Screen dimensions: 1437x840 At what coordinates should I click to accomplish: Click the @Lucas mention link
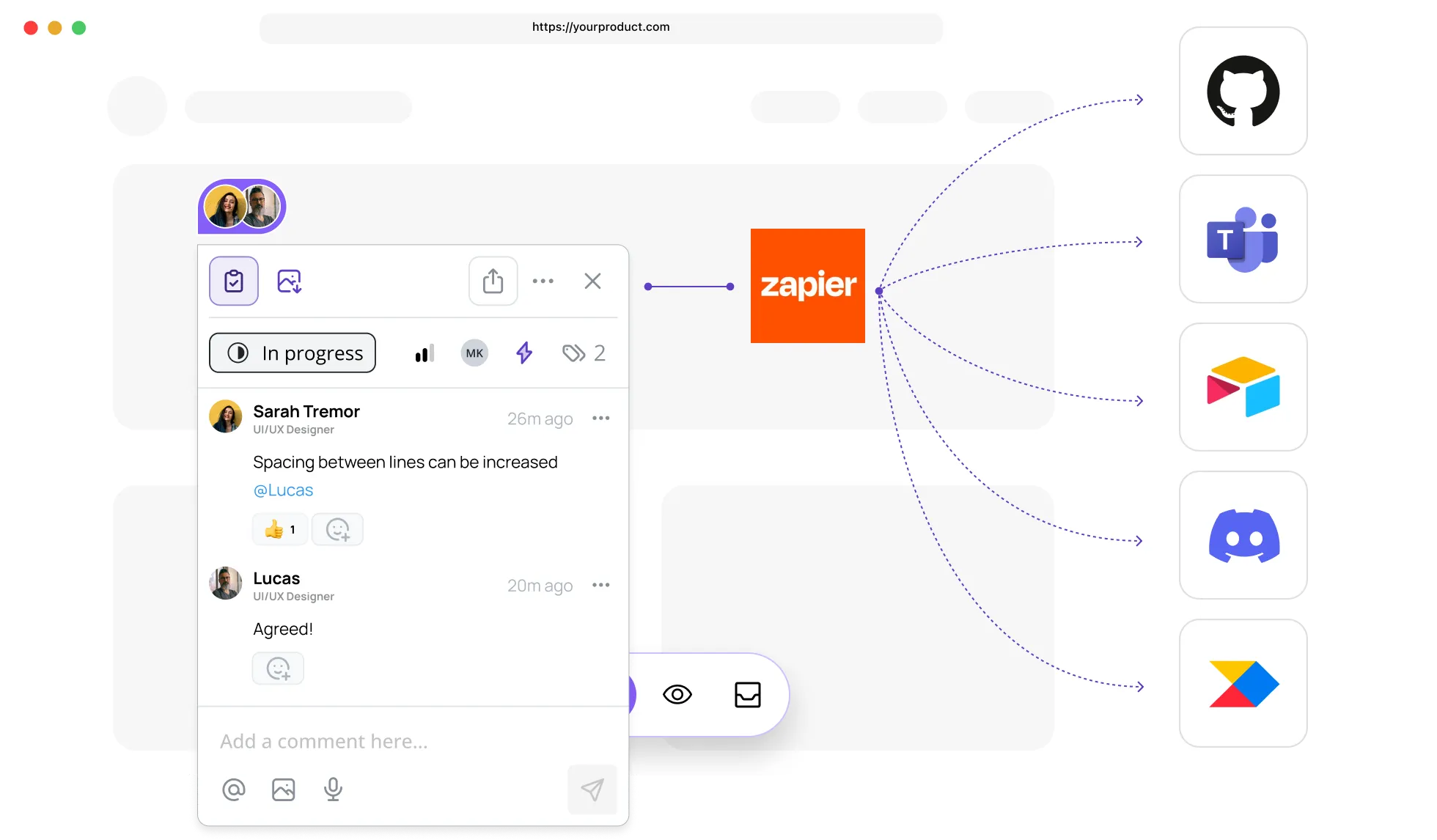pos(283,490)
